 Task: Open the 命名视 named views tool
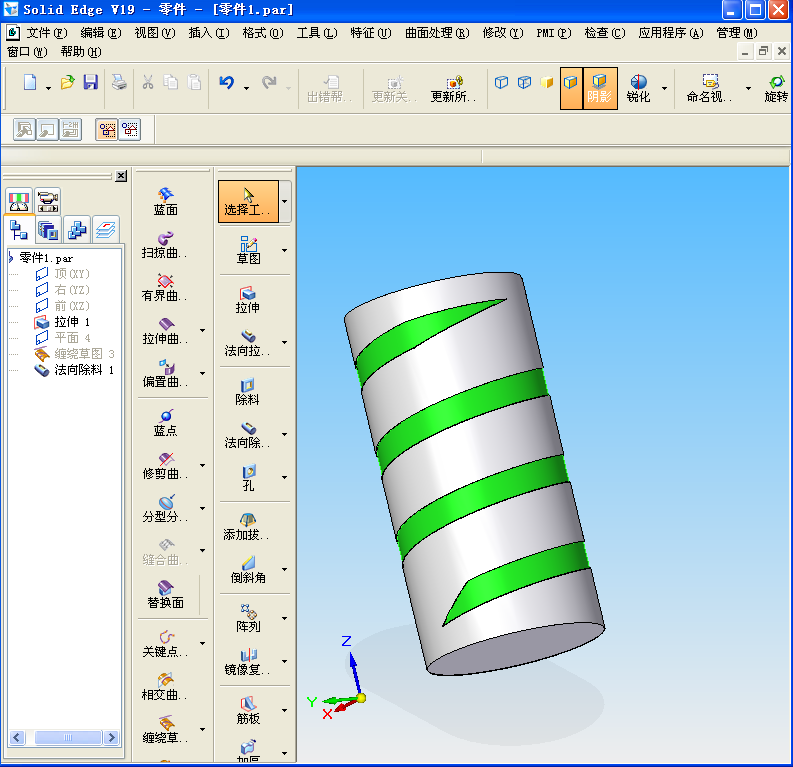pos(709,88)
